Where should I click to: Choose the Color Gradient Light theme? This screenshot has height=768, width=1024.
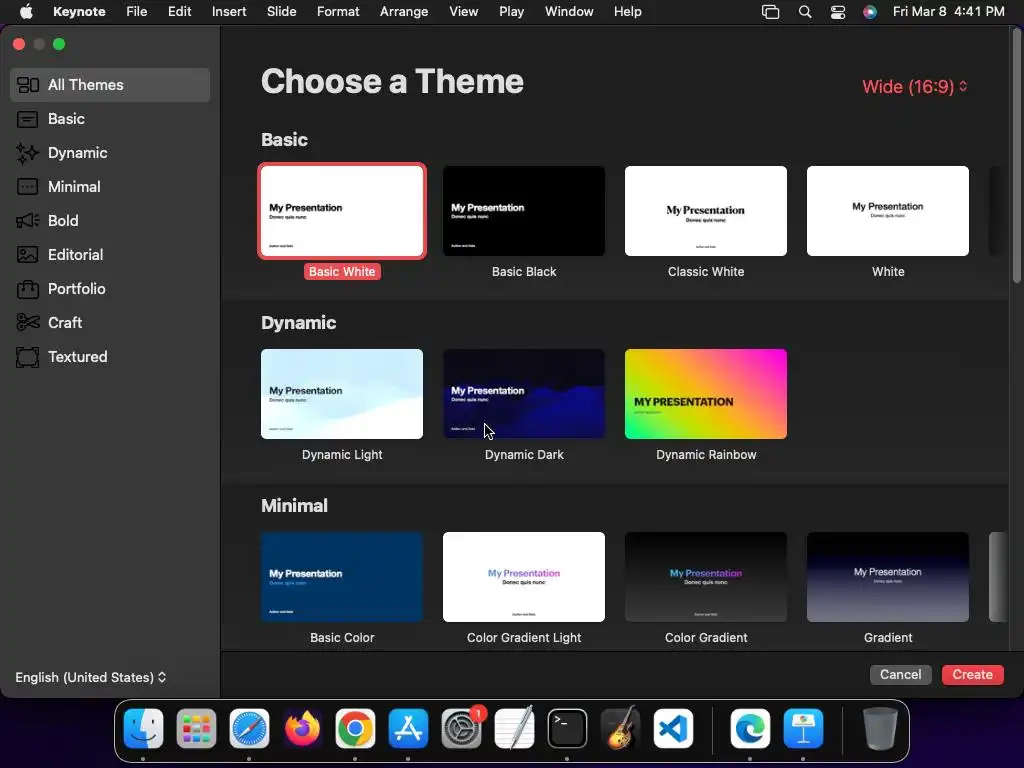click(524, 577)
